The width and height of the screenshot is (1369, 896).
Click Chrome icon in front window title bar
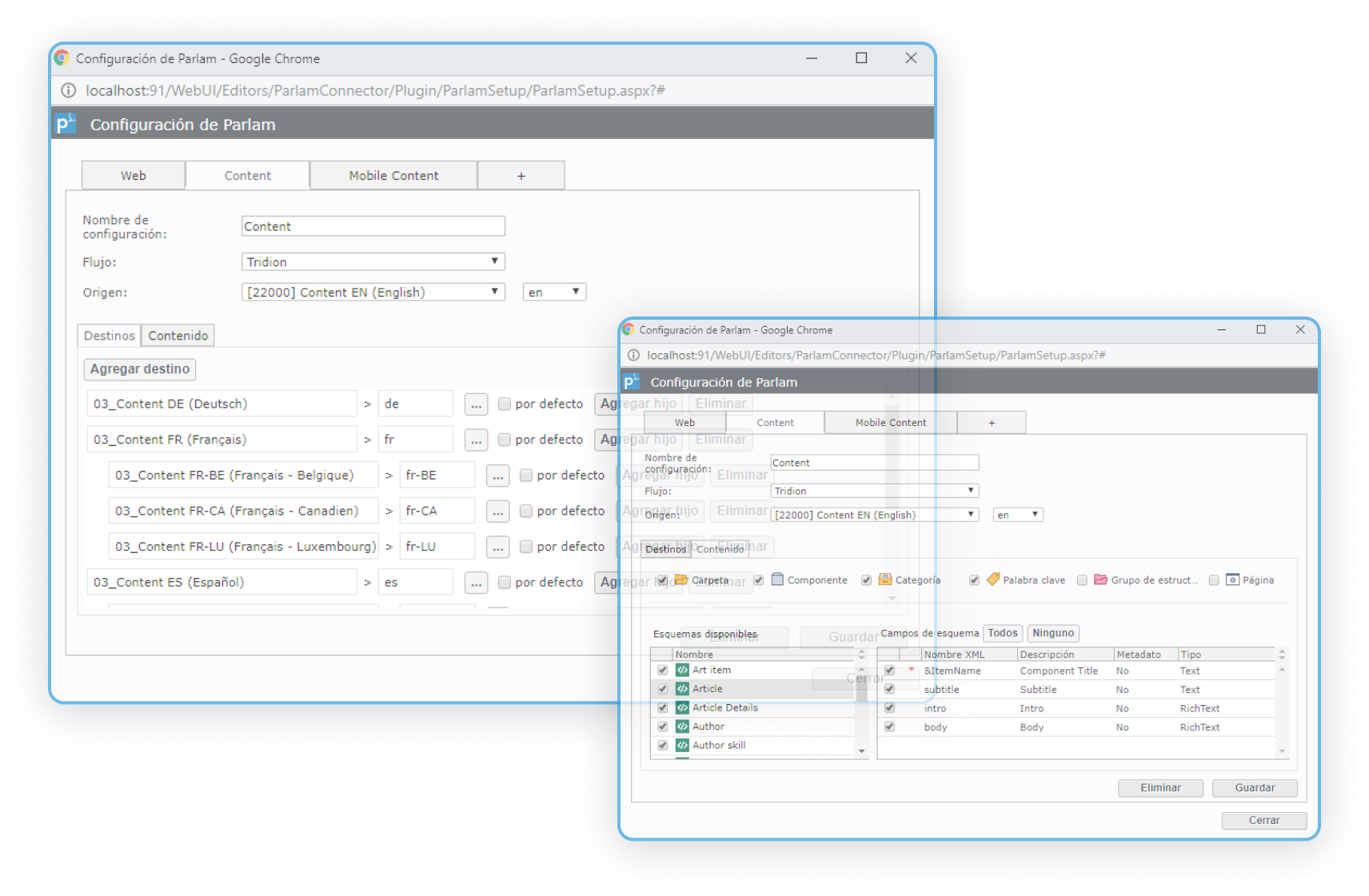tap(629, 329)
